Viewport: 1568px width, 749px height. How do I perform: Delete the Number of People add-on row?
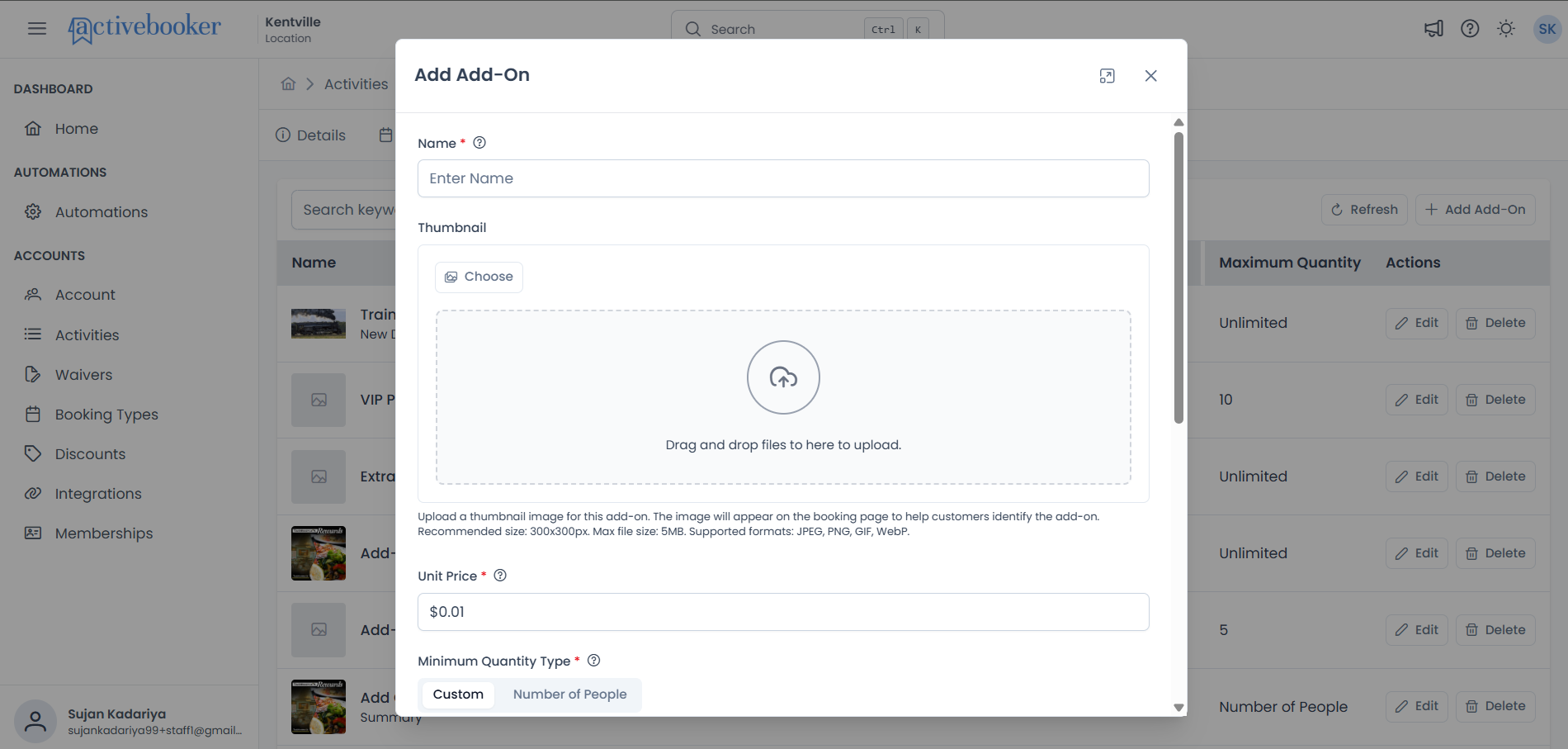pos(1495,706)
